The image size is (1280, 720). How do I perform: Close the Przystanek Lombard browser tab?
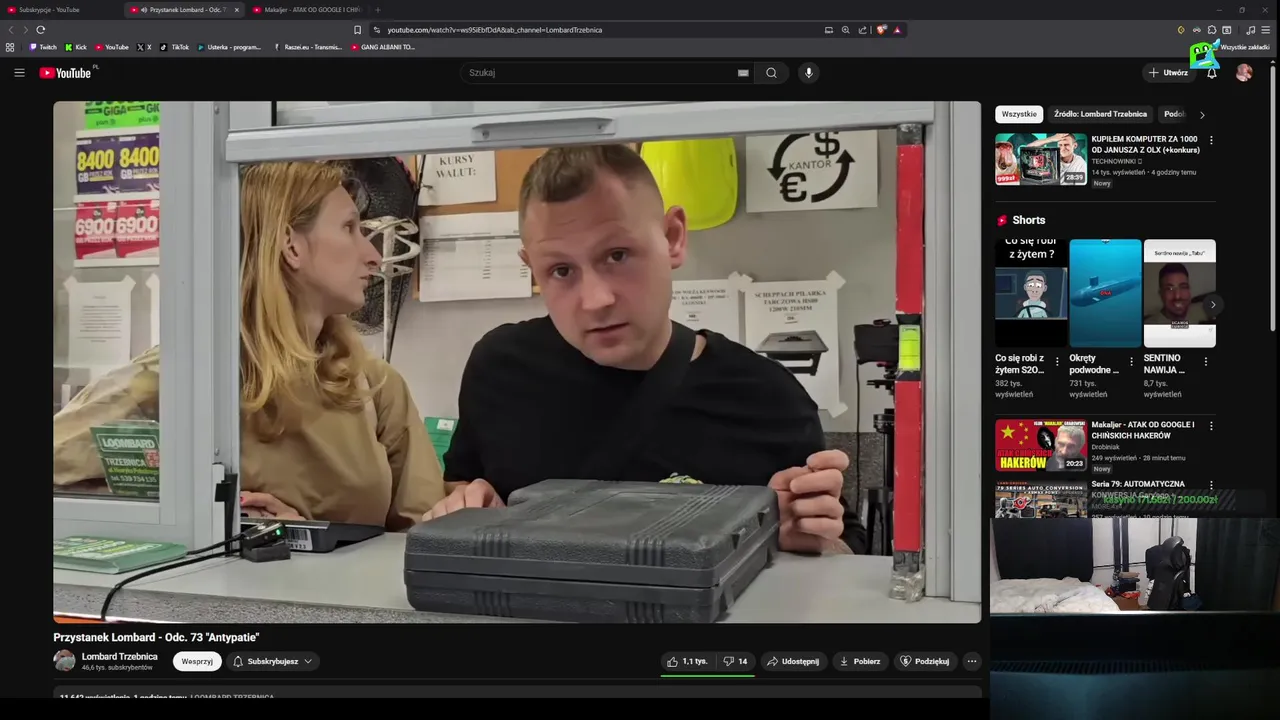coord(237,10)
